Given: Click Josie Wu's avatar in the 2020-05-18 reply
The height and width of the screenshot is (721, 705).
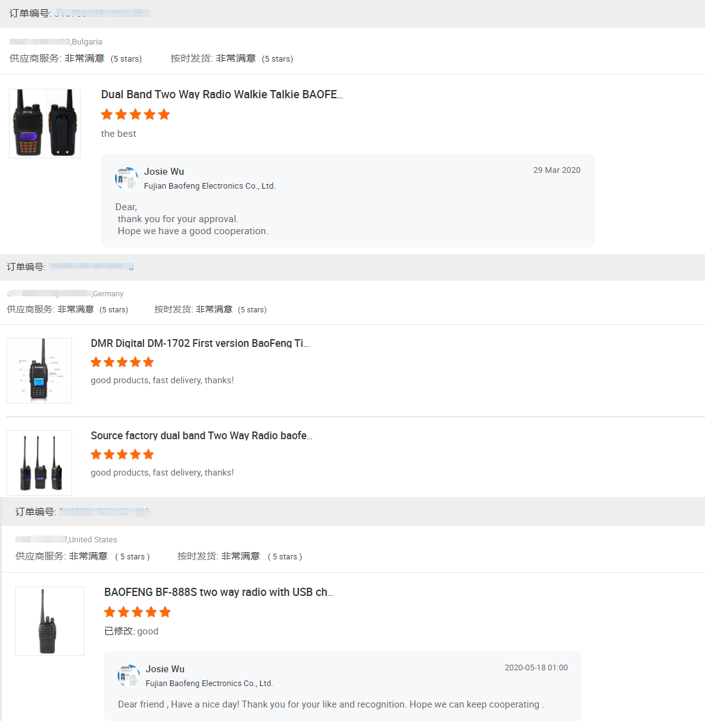Looking at the screenshot, I should click(x=128, y=675).
